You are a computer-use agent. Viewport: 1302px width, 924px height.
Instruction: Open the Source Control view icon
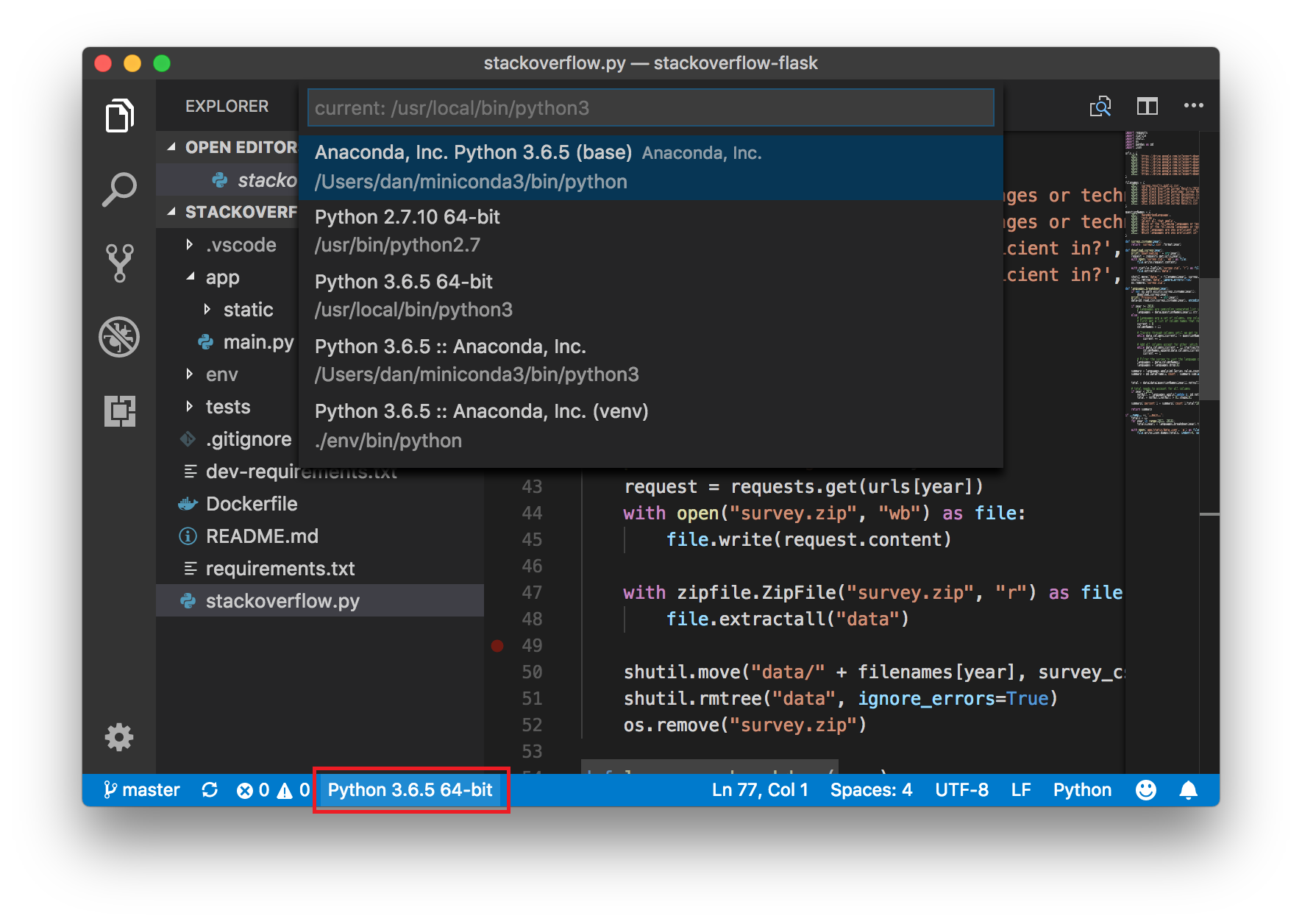click(119, 263)
